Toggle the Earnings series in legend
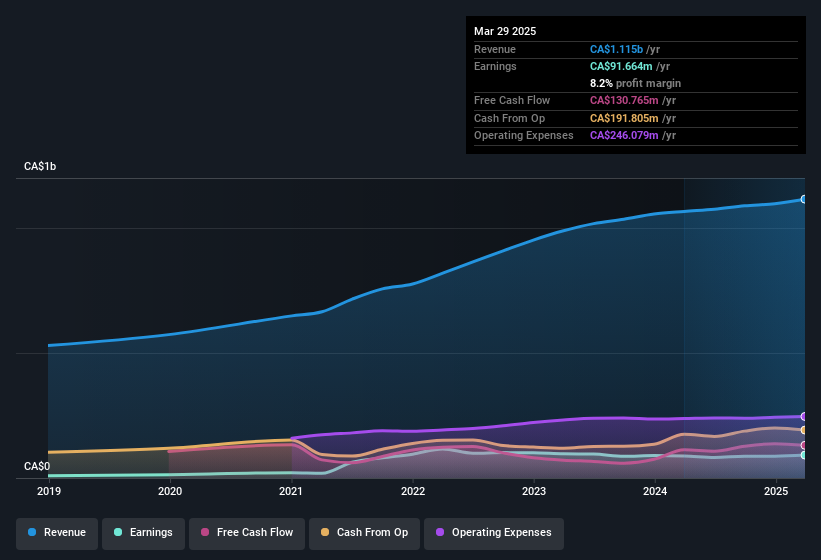Image resolution: width=821 pixels, height=560 pixels. [143, 533]
